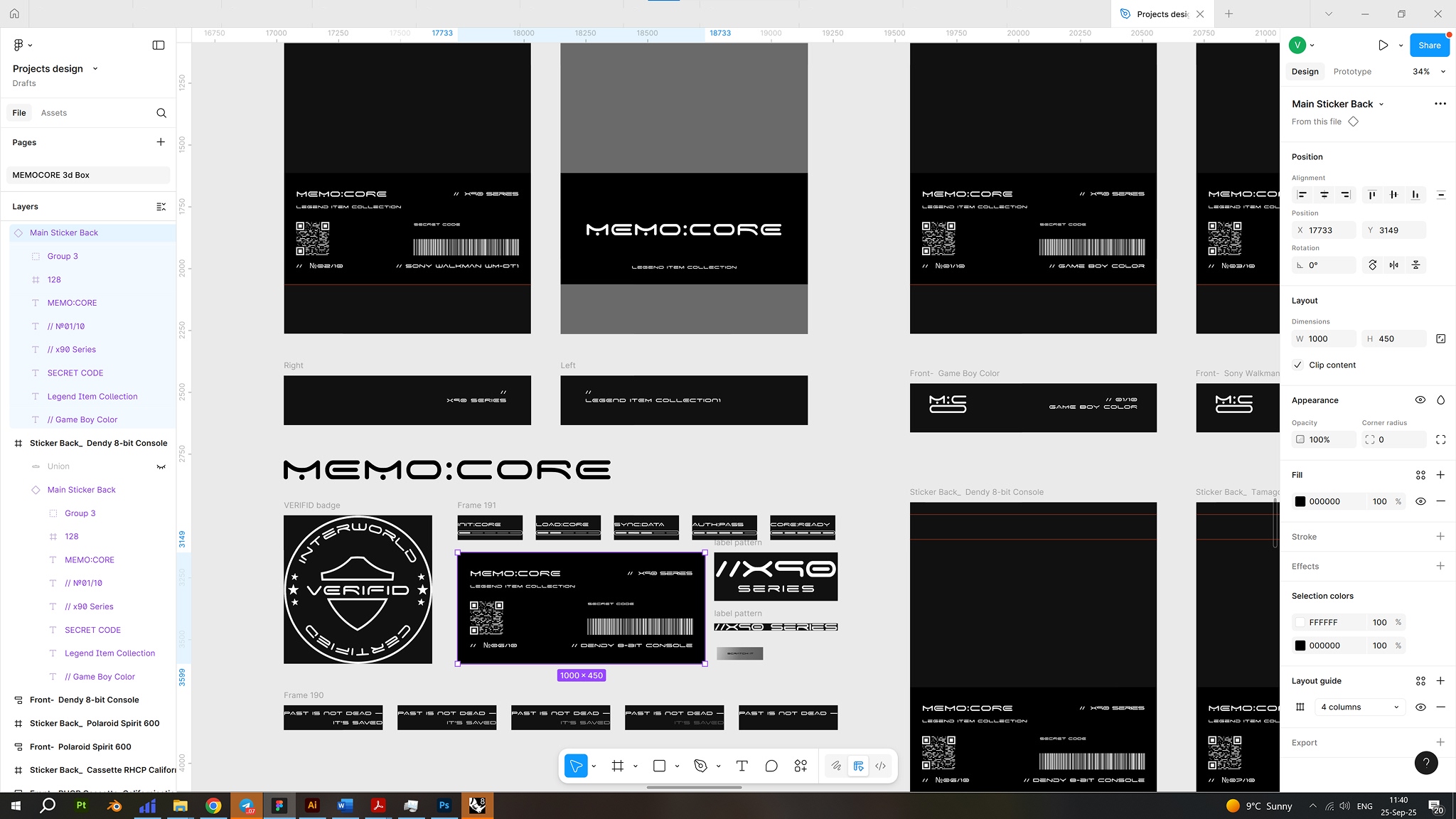Toggle Dev Mode code icon
Screen dimensions: 1456x819
coord(880,766)
